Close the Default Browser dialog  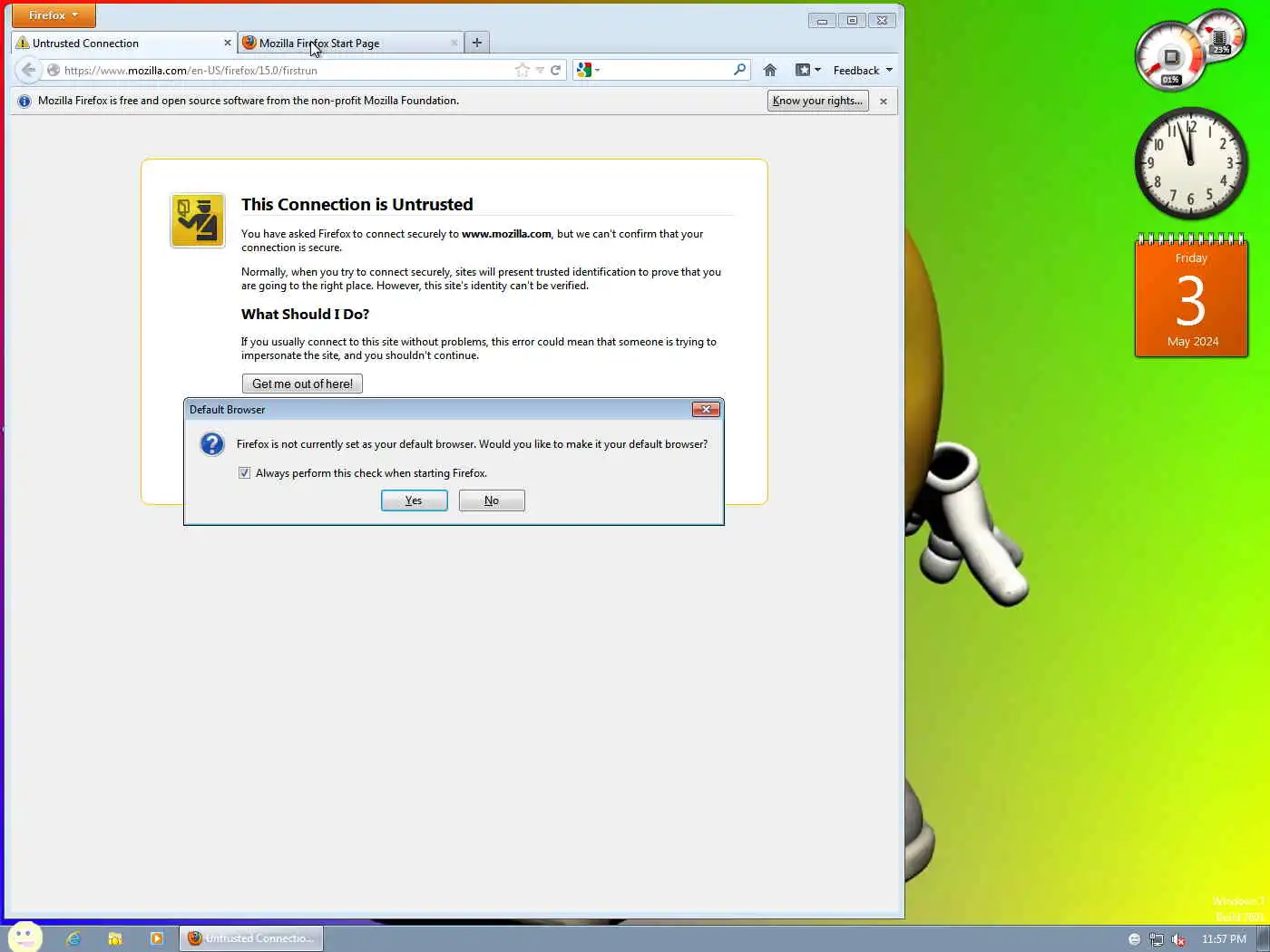click(706, 410)
